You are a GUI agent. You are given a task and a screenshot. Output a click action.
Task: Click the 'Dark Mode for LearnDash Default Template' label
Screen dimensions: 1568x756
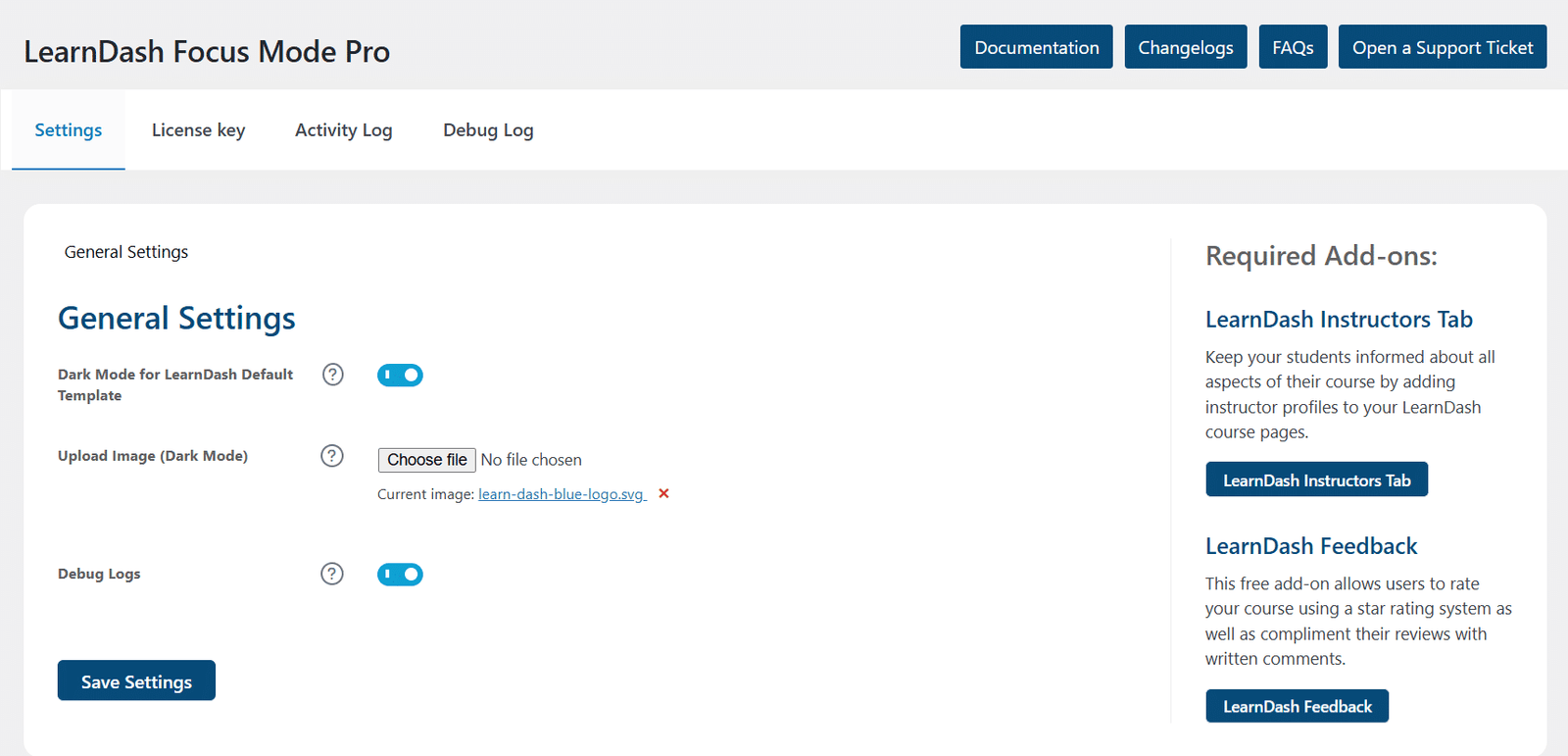(175, 384)
